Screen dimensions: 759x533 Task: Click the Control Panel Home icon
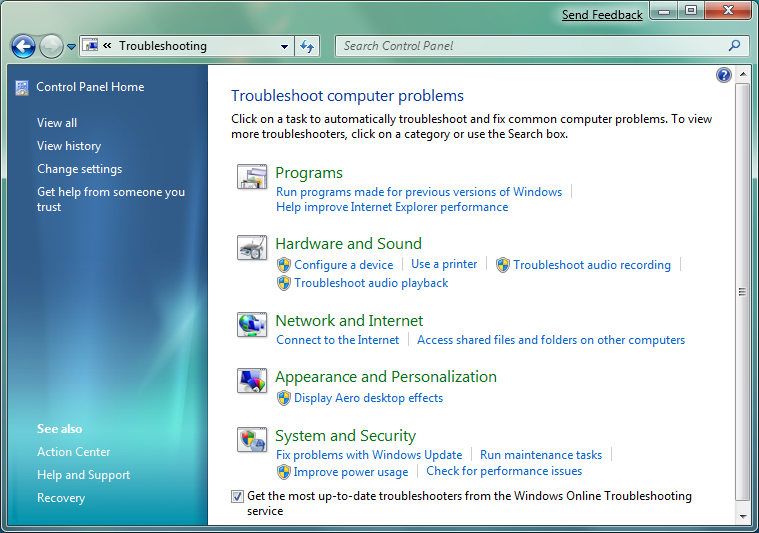tap(22, 88)
